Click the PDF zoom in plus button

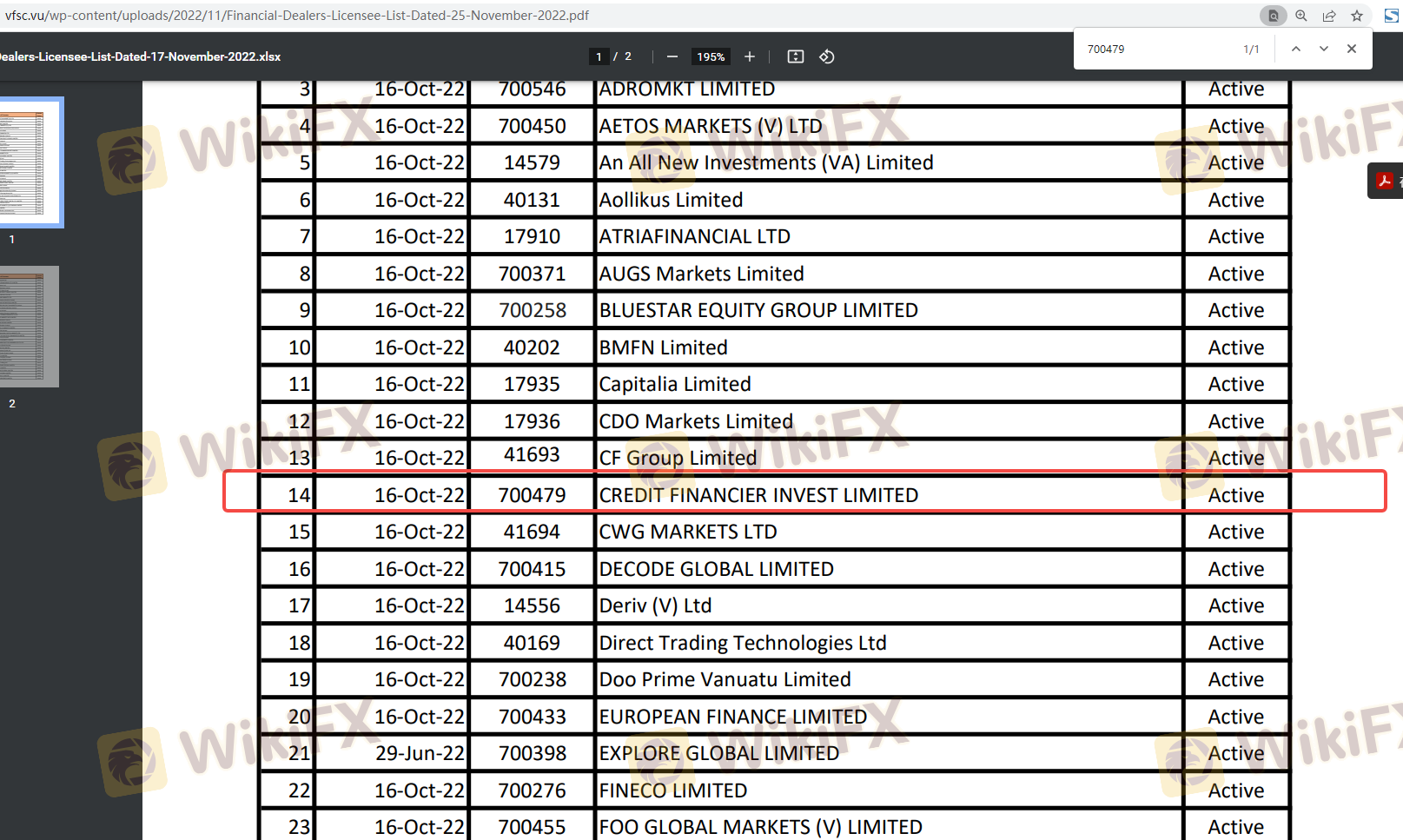tap(750, 56)
